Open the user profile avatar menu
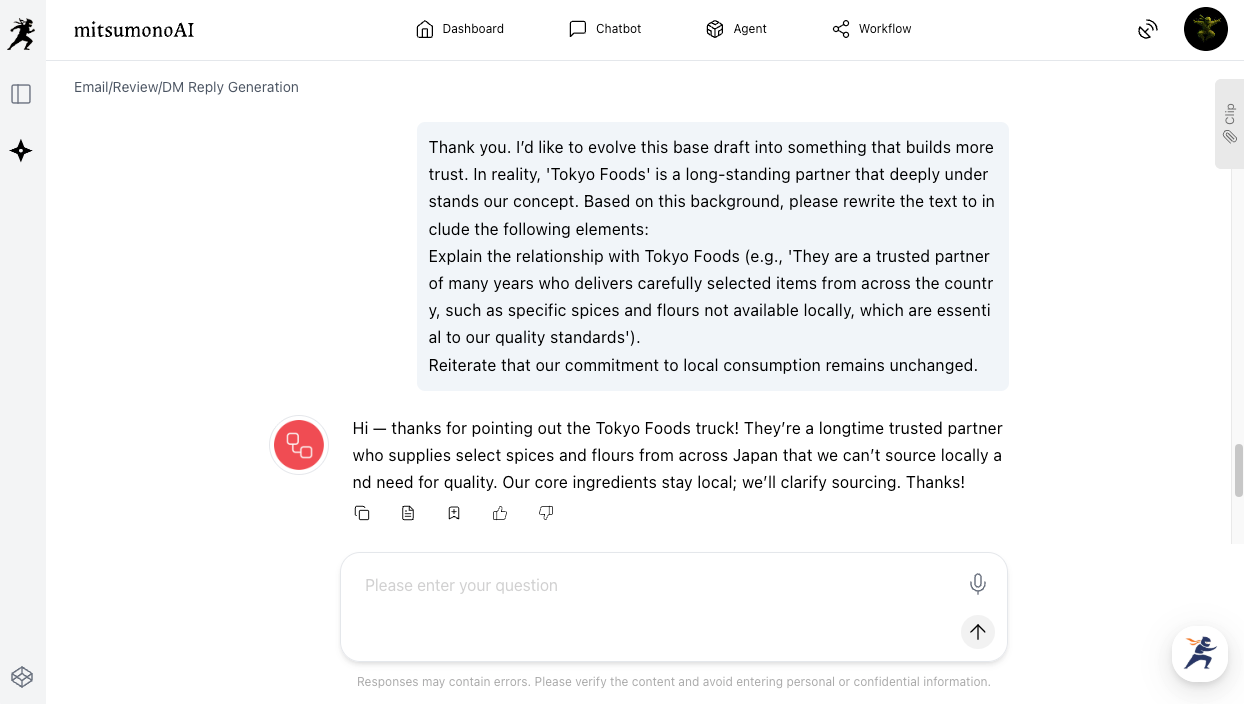Screen dimensions: 1244x704 point(1205,29)
